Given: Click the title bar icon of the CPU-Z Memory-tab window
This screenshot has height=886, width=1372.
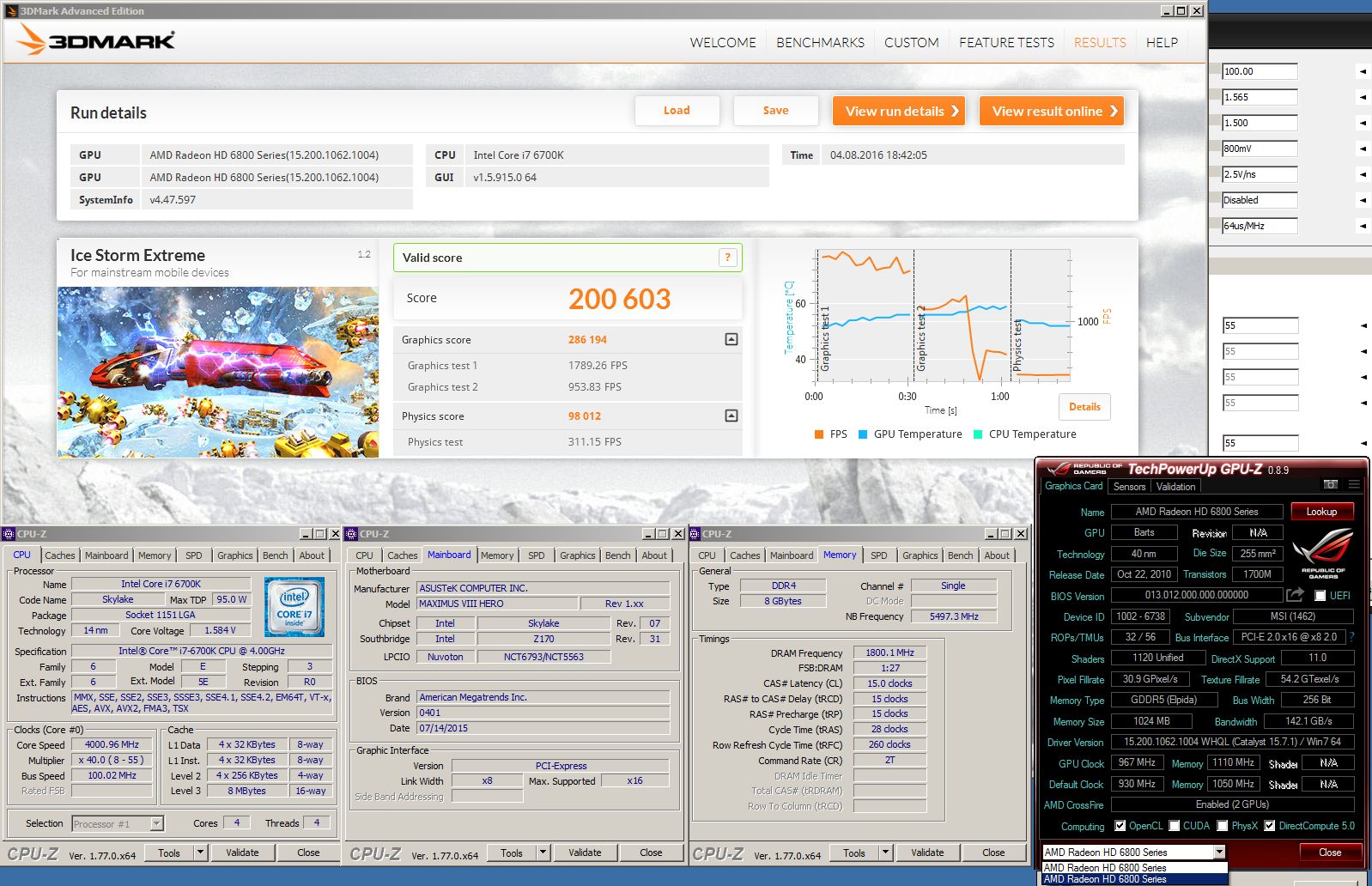Looking at the screenshot, I should coord(694,533).
